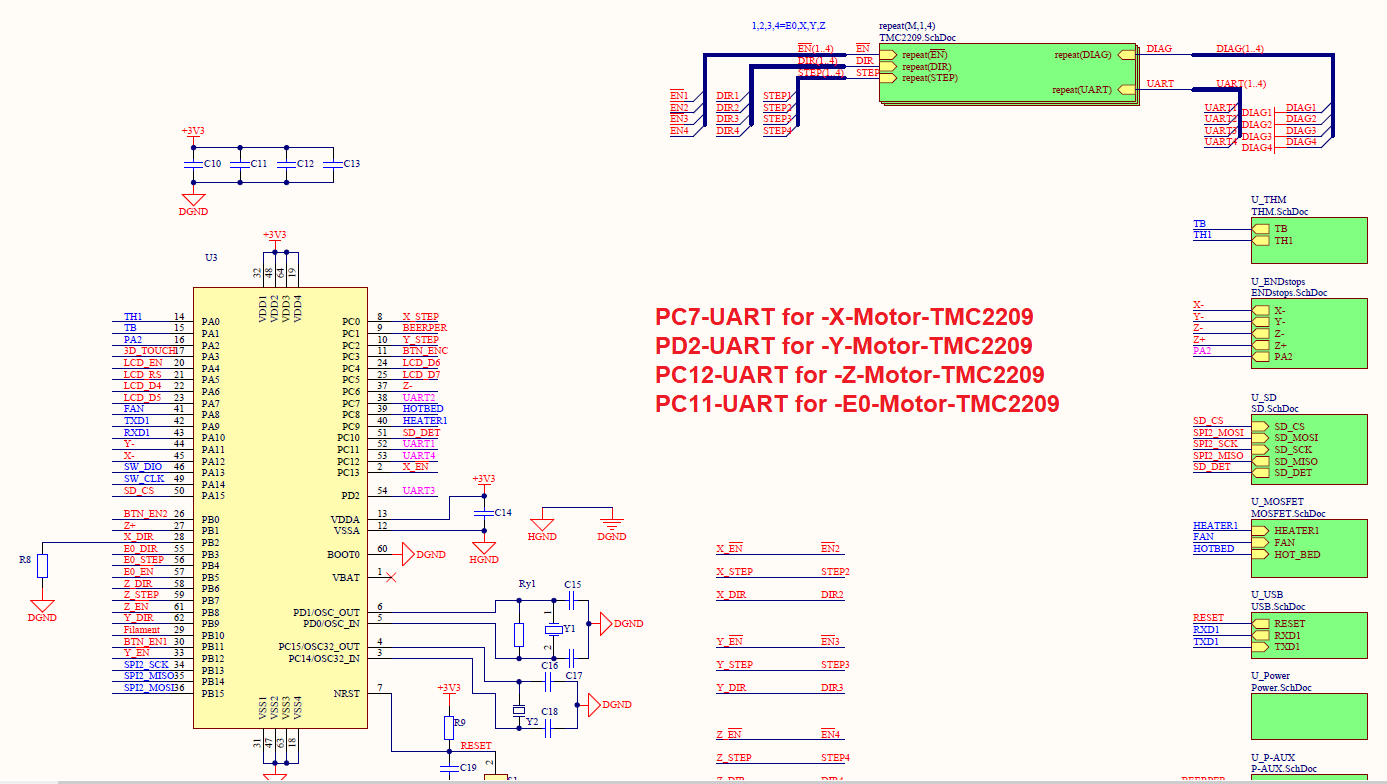Select the TMC2209.SchDoc repeated sheet symbol
The image size is (1387, 784).
click(x=1008, y=72)
